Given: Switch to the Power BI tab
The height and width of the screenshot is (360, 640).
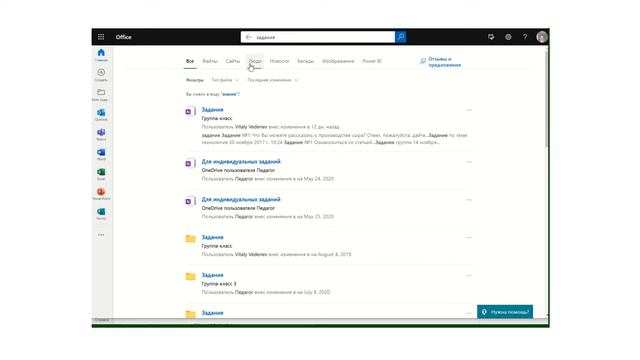Looking at the screenshot, I should [372, 61].
